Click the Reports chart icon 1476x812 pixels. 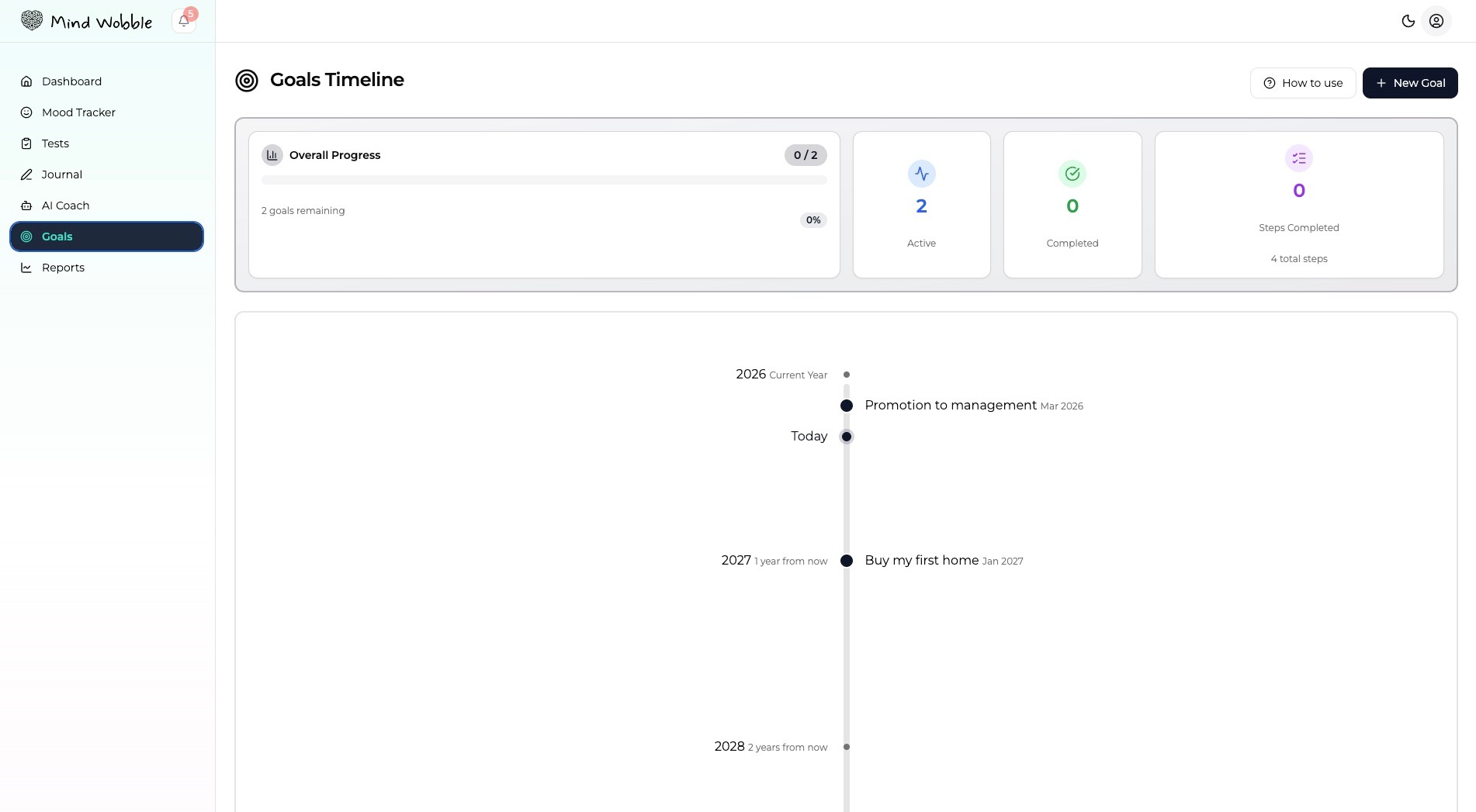tap(26, 268)
